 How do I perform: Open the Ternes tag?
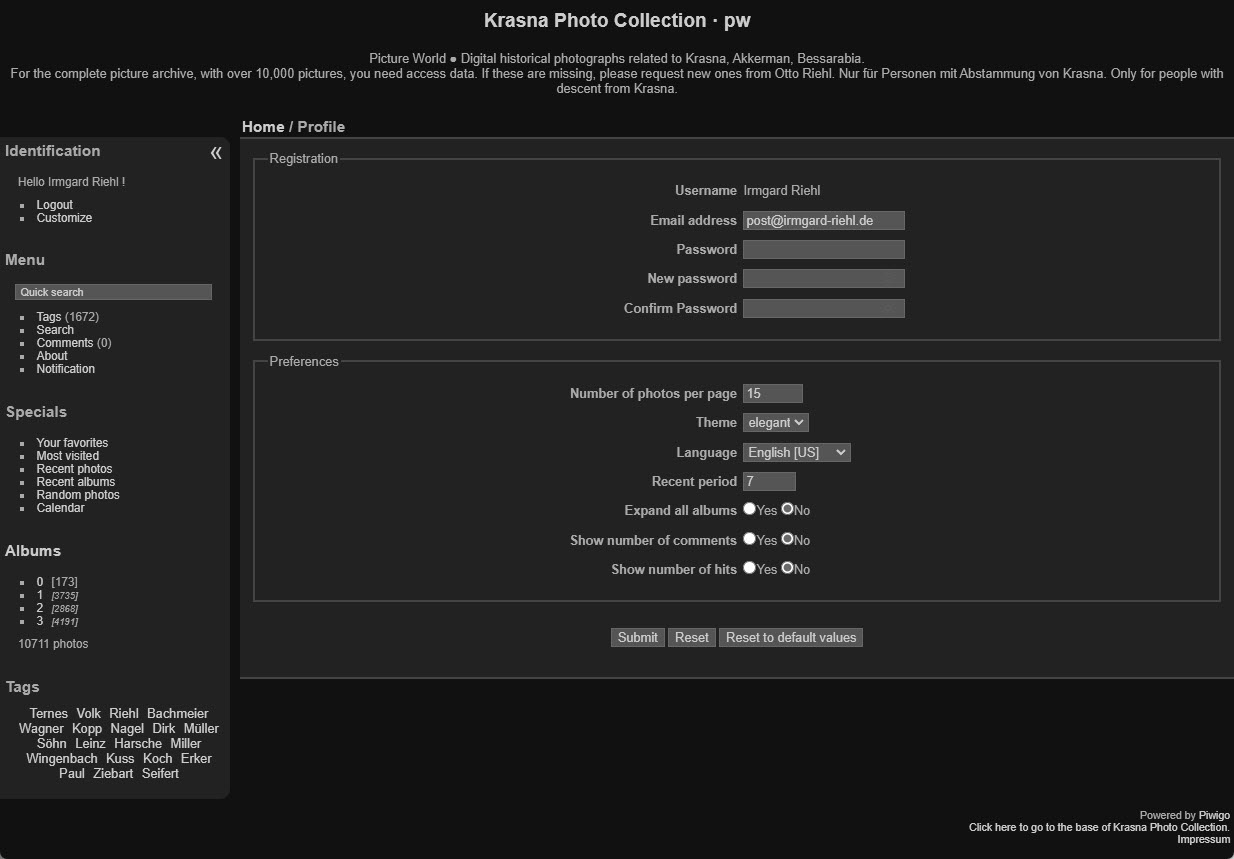click(49, 713)
